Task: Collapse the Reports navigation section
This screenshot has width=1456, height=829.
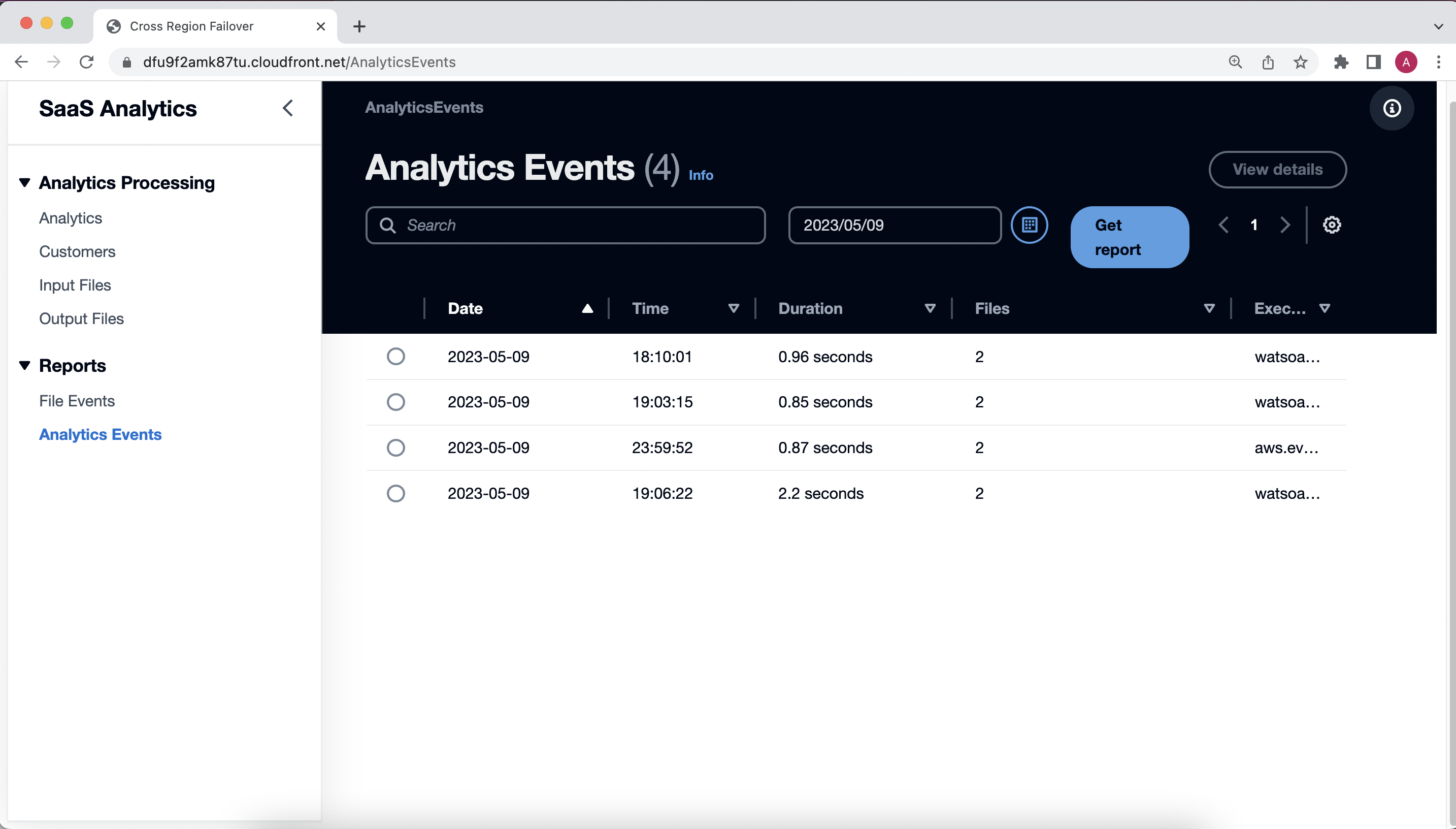Action: (x=24, y=366)
